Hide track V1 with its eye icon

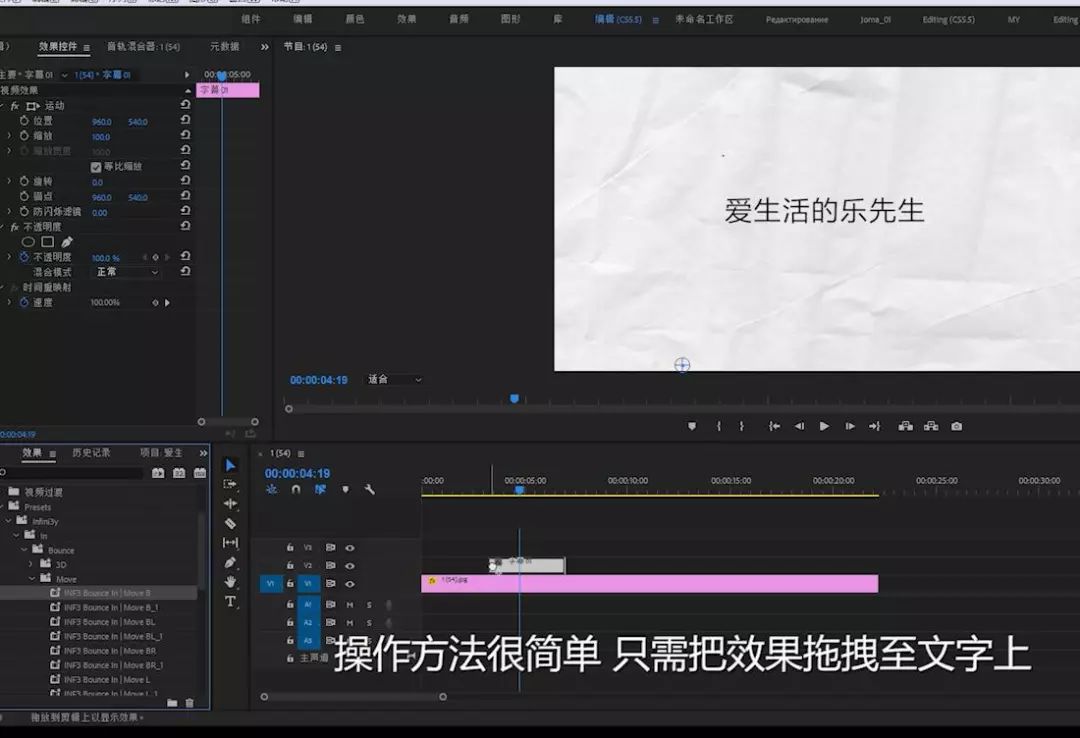(350, 582)
